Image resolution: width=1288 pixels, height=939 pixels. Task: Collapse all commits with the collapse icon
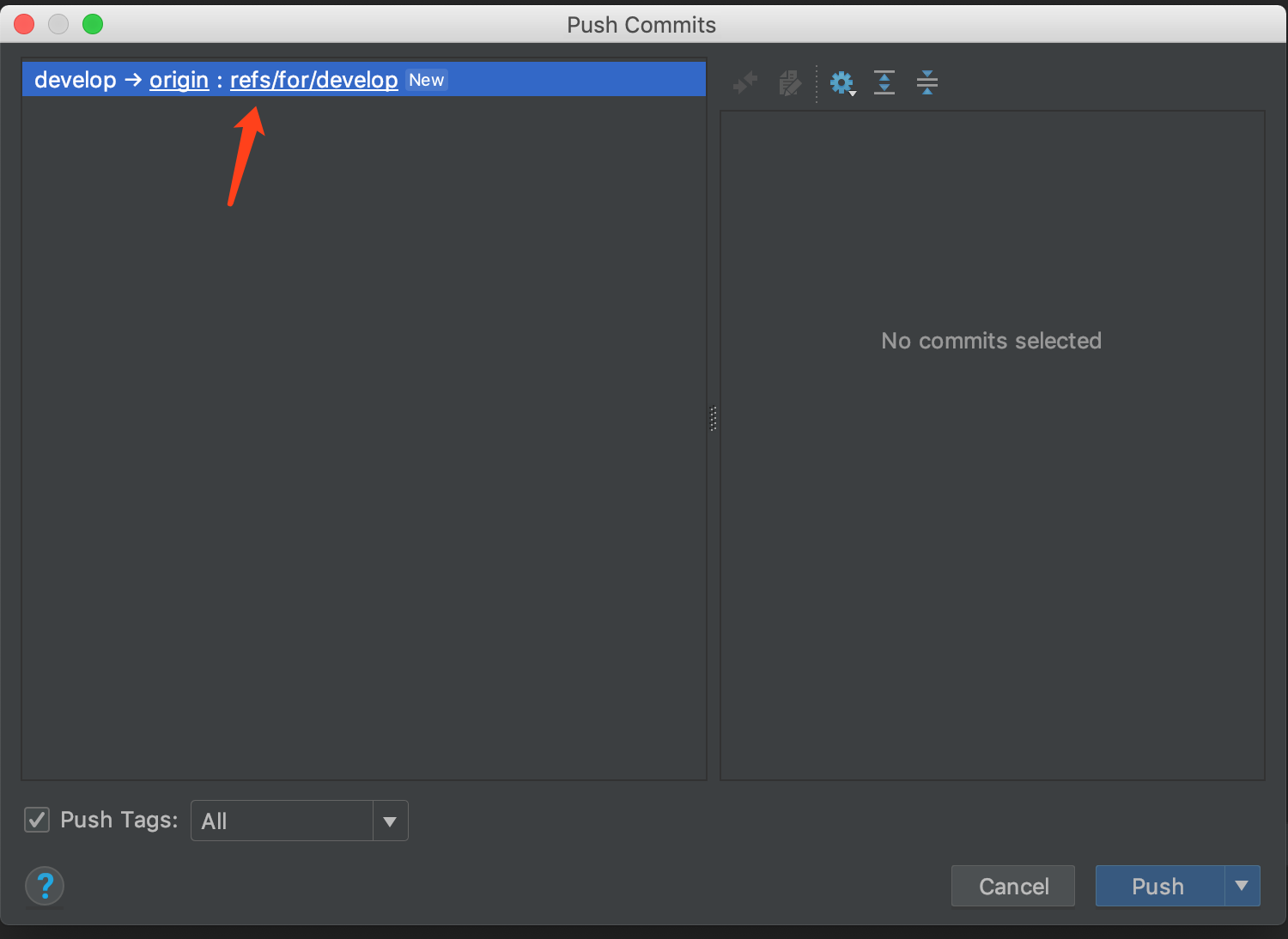point(927,82)
